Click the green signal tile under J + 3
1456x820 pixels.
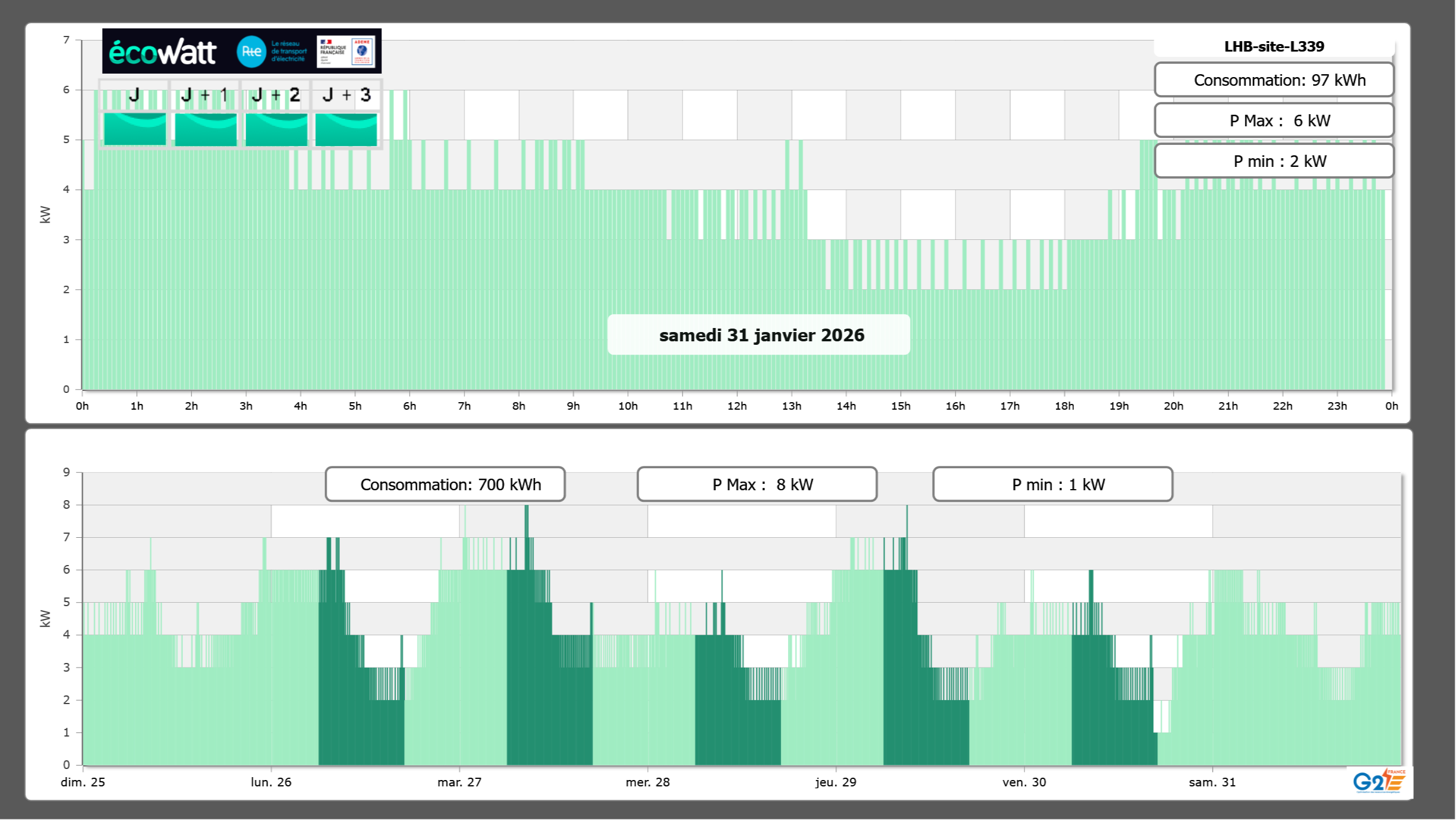tap(346, 129)
